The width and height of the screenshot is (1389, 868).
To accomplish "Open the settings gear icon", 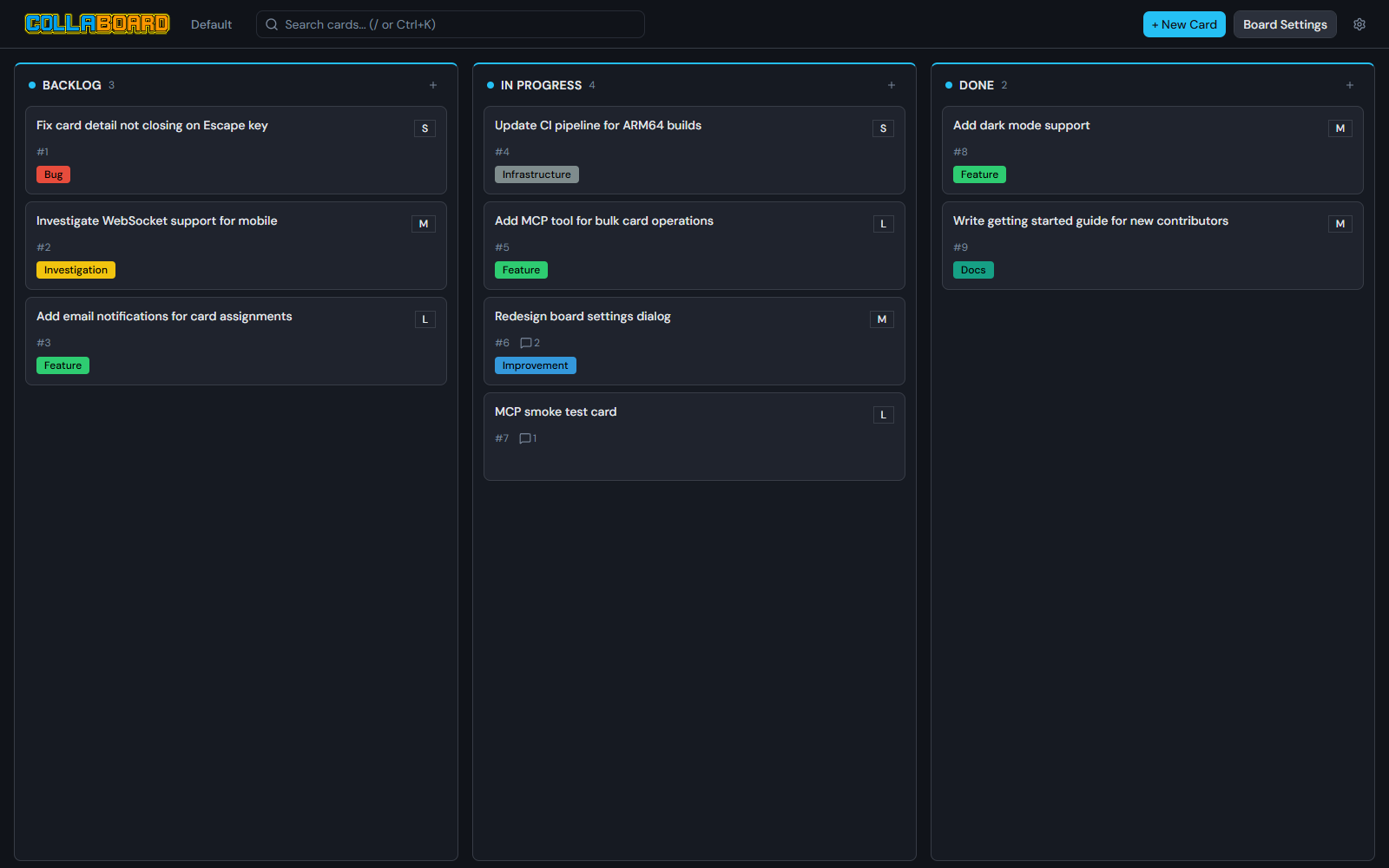I will tap(1359, 24).
